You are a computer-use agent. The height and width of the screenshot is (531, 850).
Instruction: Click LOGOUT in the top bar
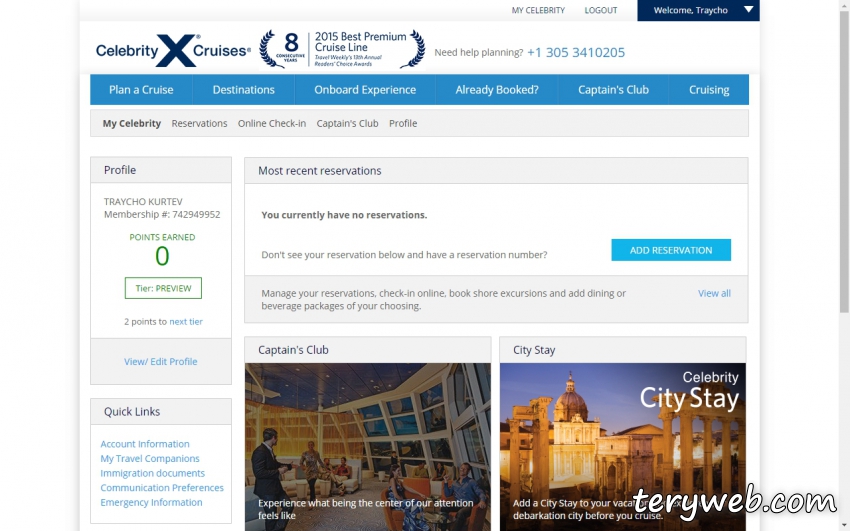pyautogui.click(x=601, y=10)
